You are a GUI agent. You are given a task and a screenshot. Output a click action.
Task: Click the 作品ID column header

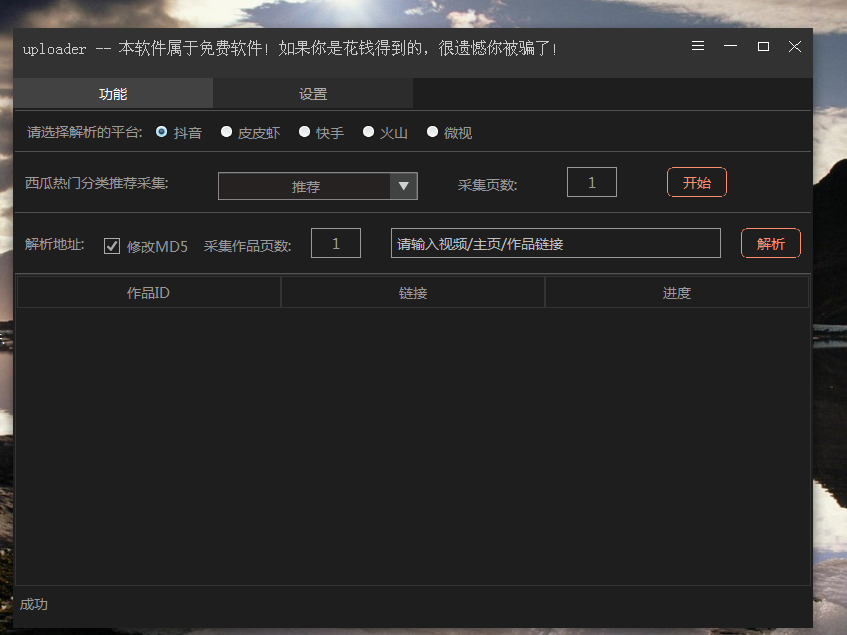click(149, 293)
